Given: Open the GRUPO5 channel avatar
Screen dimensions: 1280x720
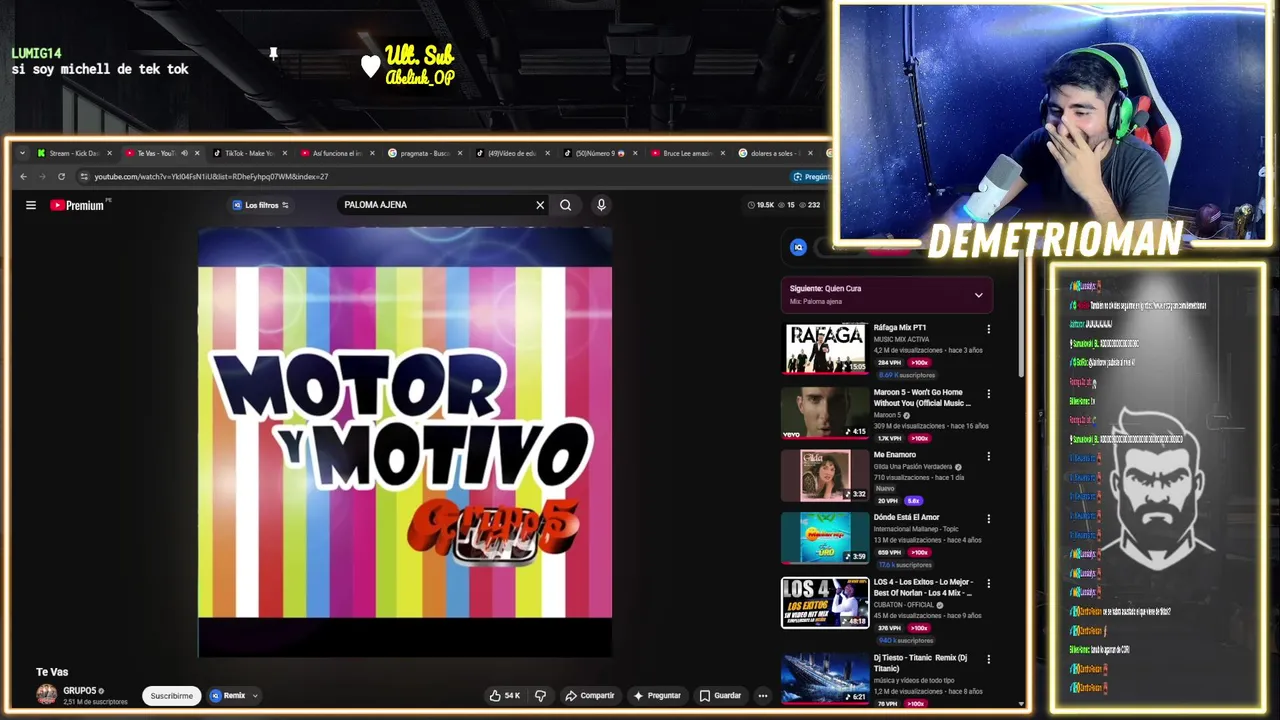Looking at the screenshot, I should [47, 695].
